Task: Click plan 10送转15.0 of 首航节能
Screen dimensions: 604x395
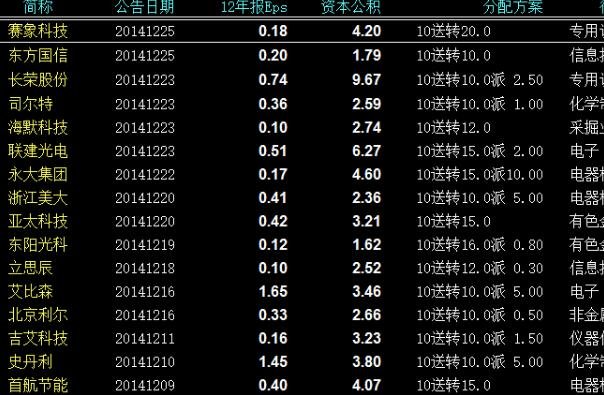Action: [454, 385]
